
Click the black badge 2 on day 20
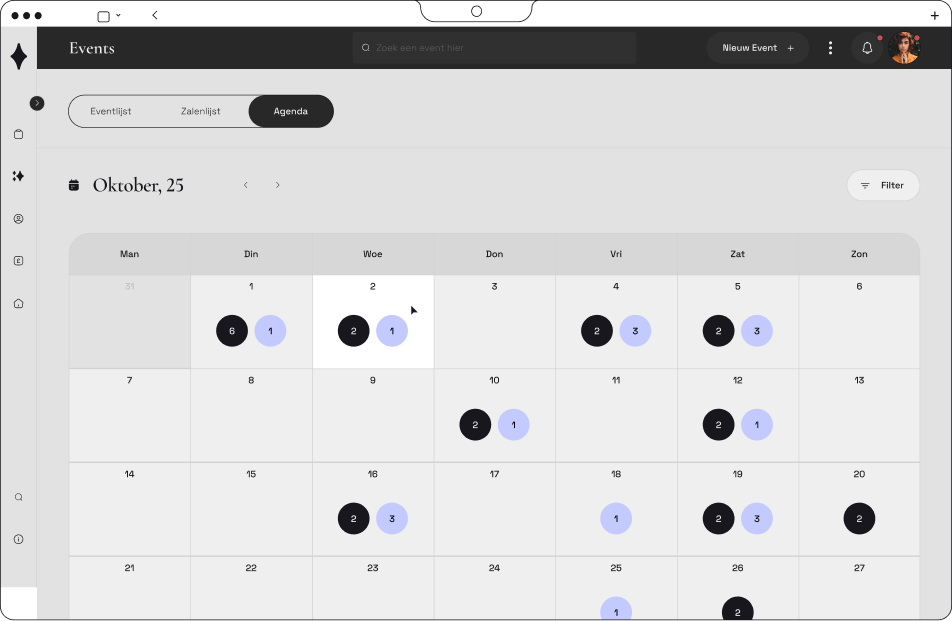859,518
